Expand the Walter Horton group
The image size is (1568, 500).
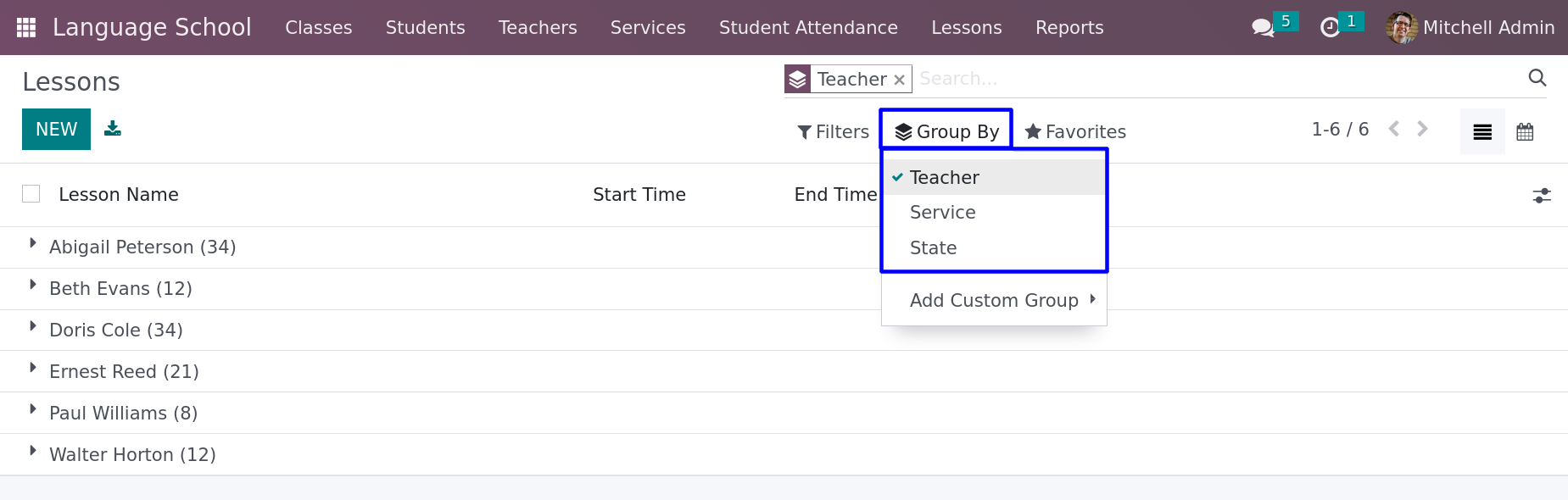pos(132,455)
